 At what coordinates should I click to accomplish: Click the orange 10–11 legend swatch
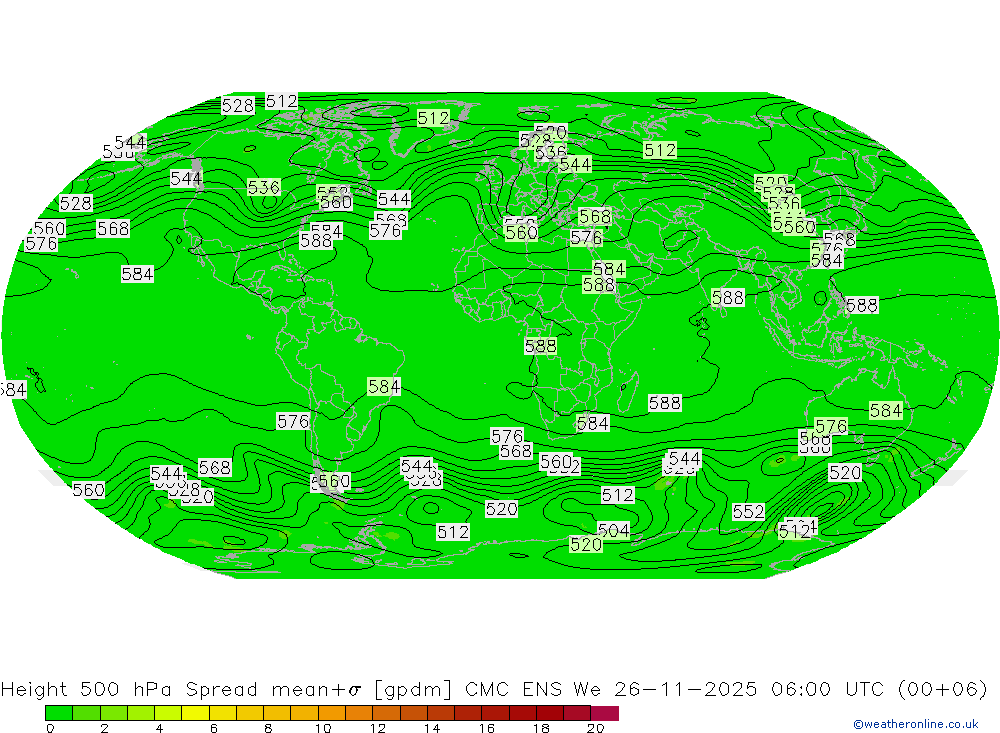(x=332, y=713)
